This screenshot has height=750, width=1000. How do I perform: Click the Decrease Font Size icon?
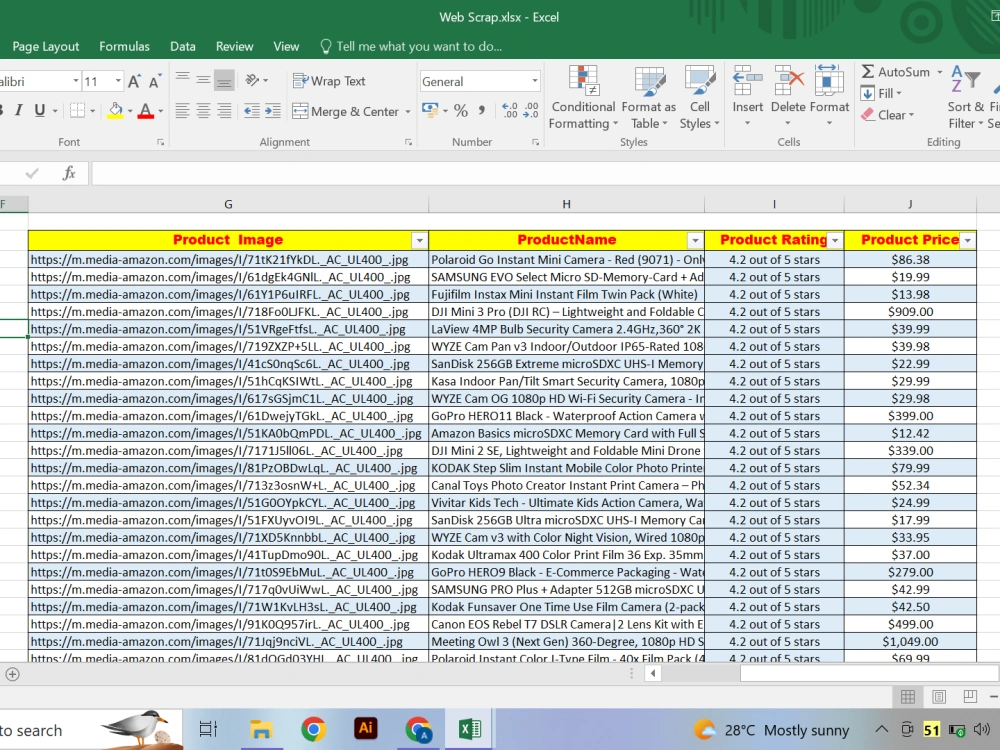coord(154,81)
